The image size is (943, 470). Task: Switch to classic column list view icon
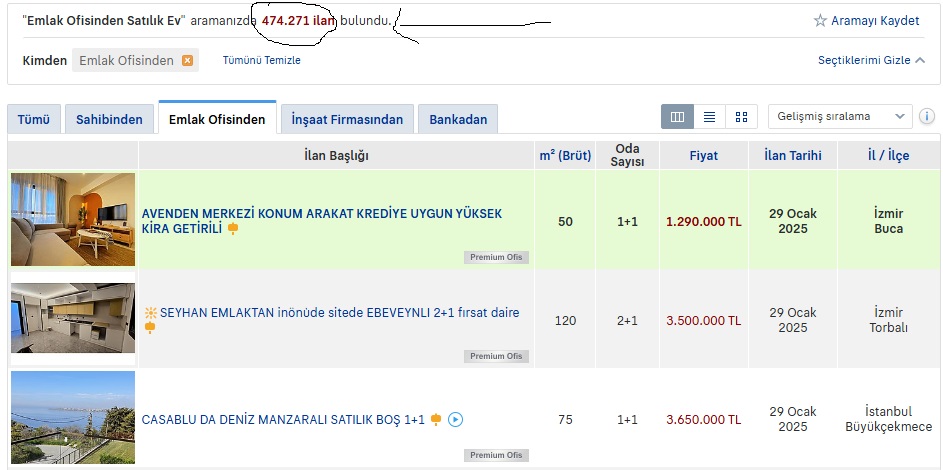[677, 117]
